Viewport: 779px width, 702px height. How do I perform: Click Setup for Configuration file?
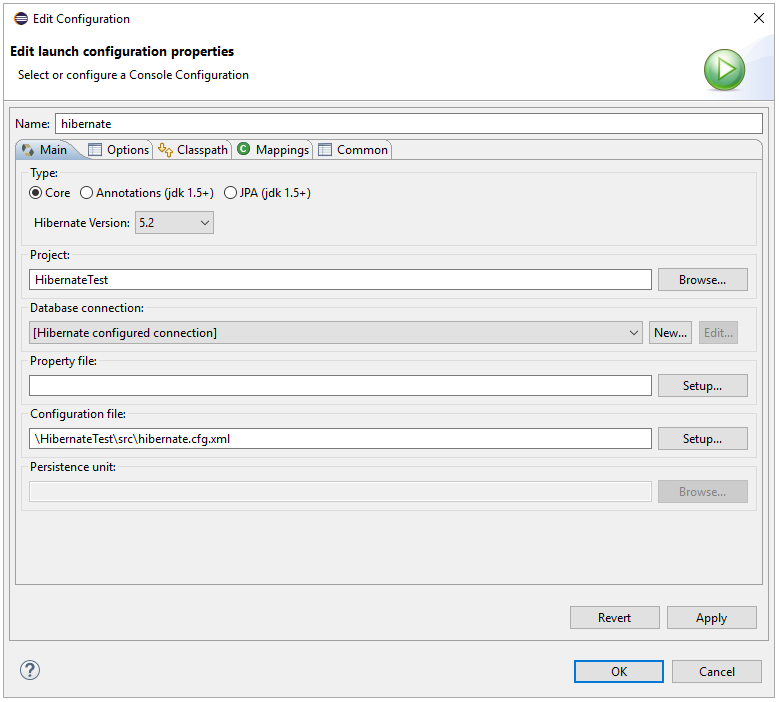[702, 439]
